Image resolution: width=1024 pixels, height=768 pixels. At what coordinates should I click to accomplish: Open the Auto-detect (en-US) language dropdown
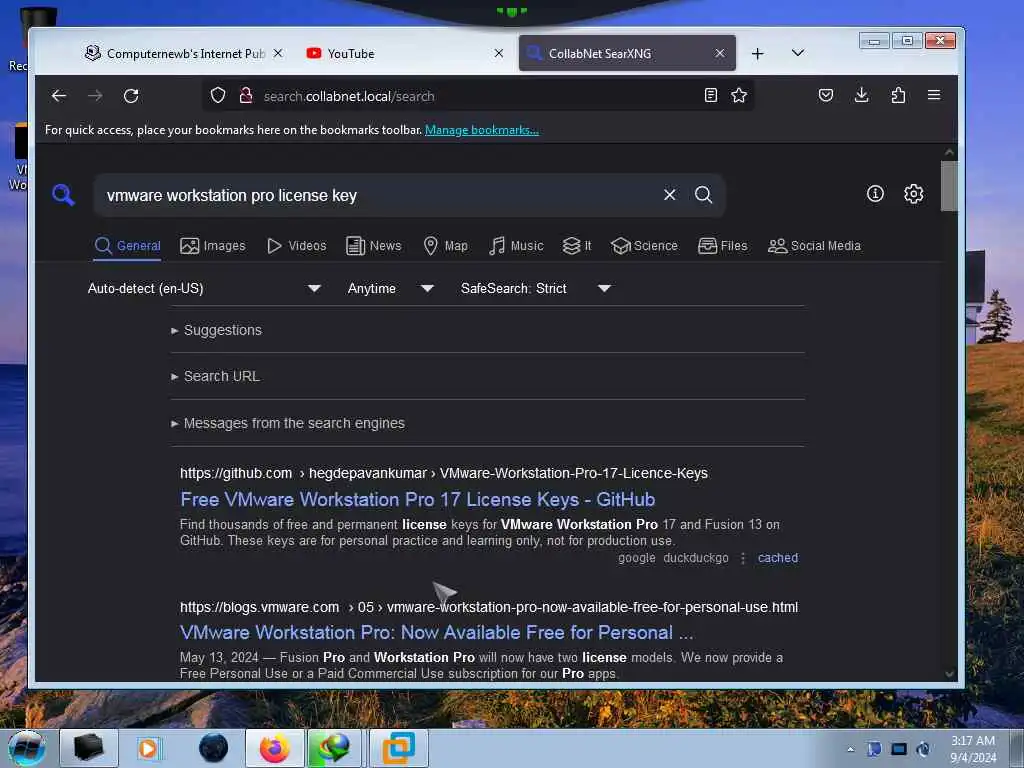pyautogui.click(x=204, y=289)
